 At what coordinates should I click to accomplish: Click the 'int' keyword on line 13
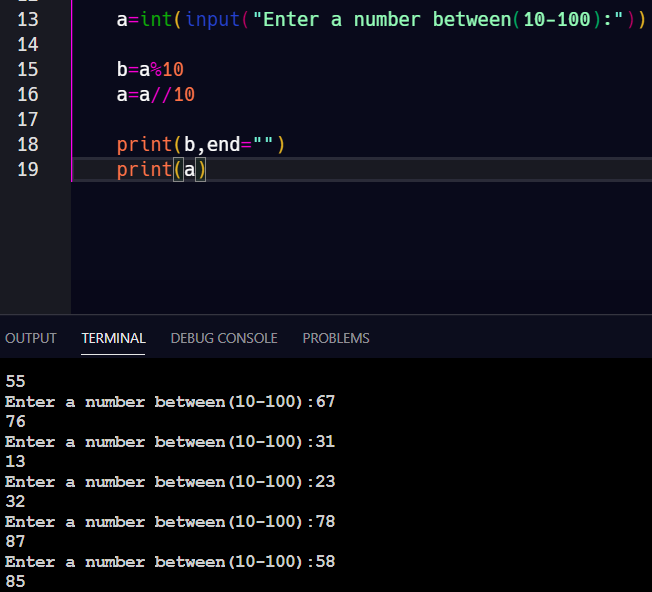pos(156,19)
